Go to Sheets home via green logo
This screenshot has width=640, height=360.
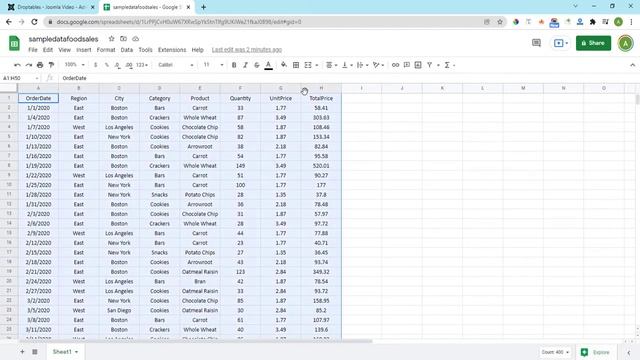14,43
